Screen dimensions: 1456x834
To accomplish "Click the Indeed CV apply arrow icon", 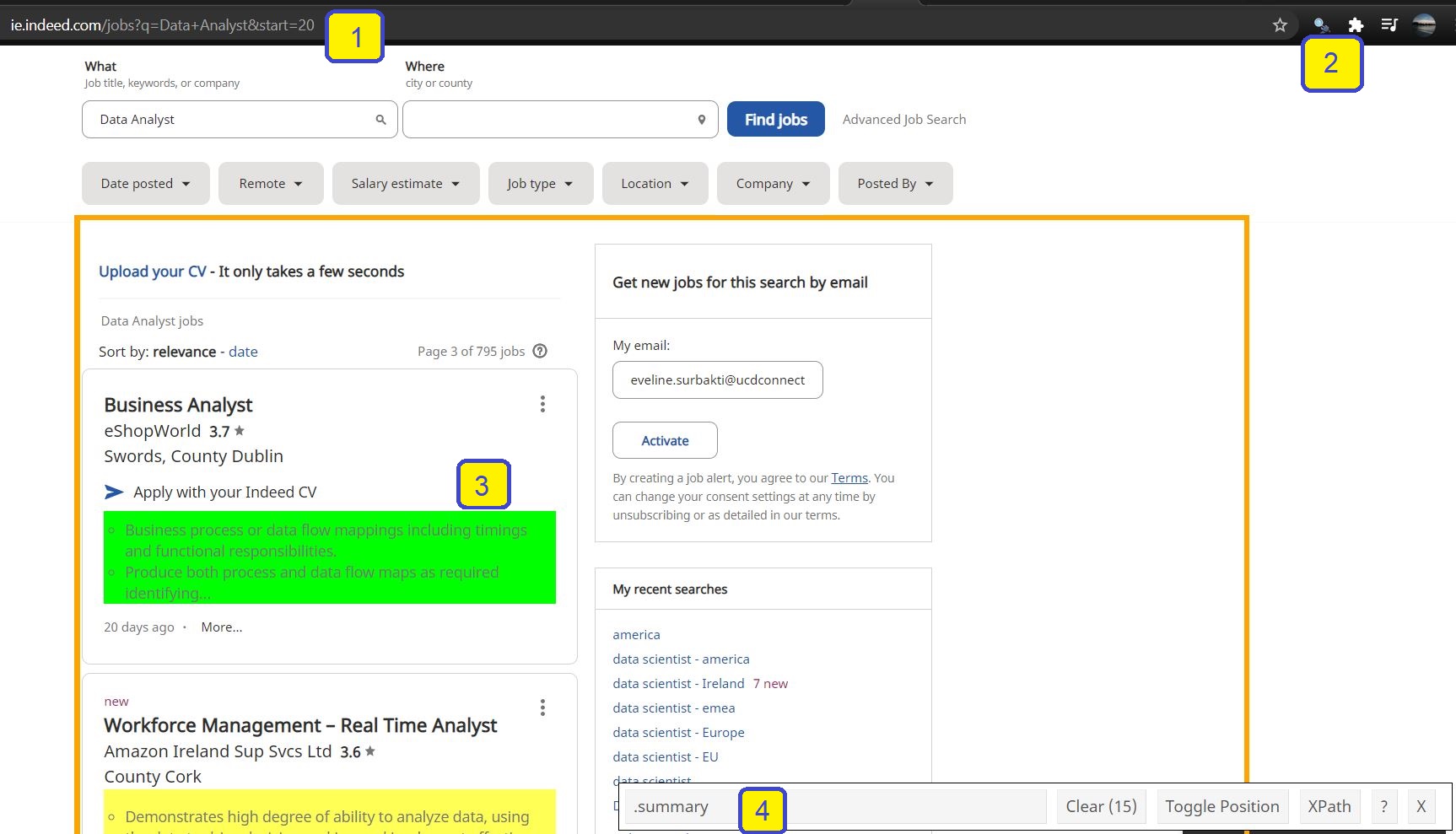I will (114, 492).
